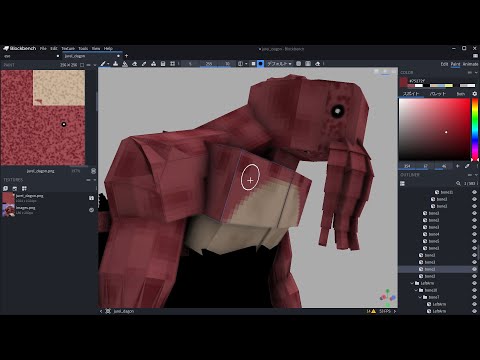Select the images.png texture thumbnail

8,210
